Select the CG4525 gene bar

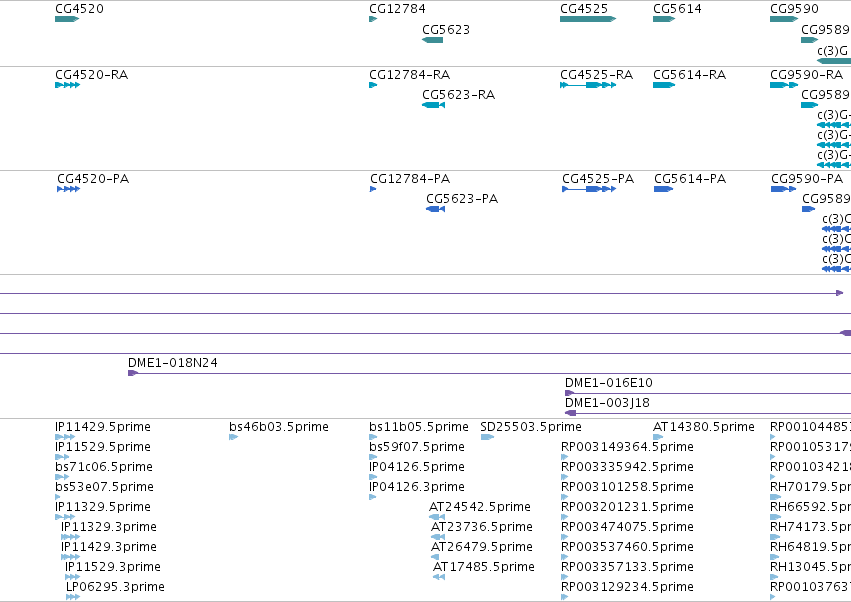588,19
